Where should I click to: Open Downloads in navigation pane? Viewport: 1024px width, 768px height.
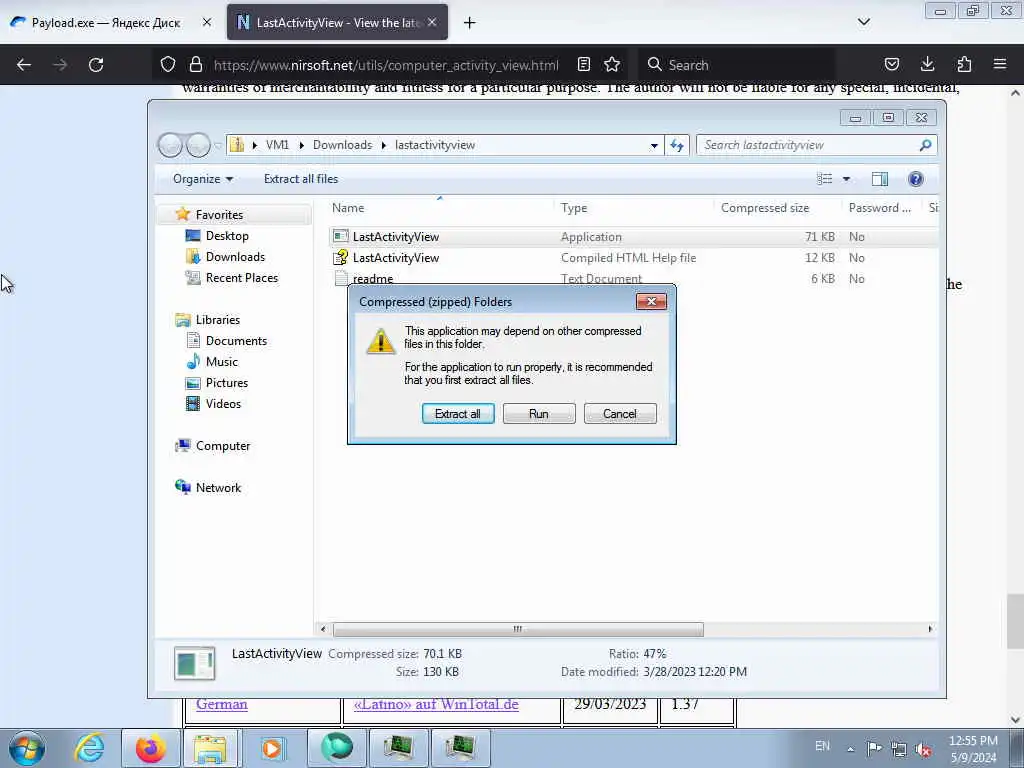(235, 257)
